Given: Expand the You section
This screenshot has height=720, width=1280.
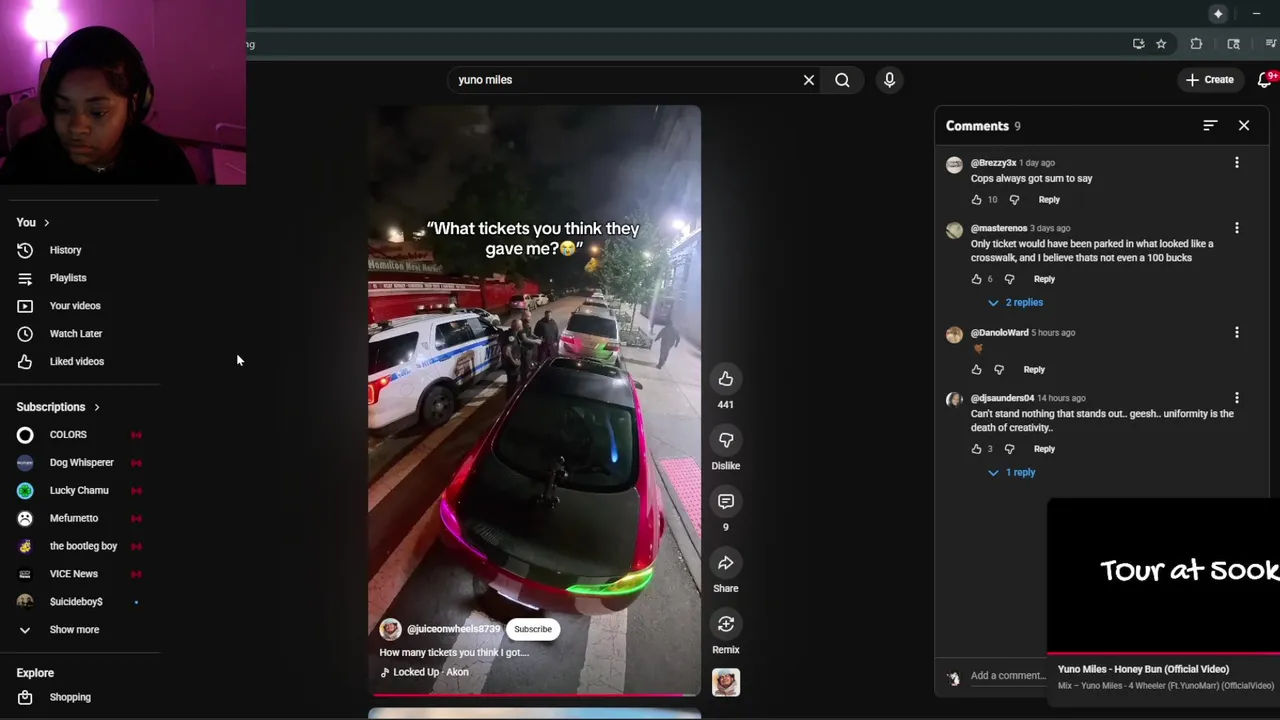Looking at the screenshot, I should [x=33, y=222].
